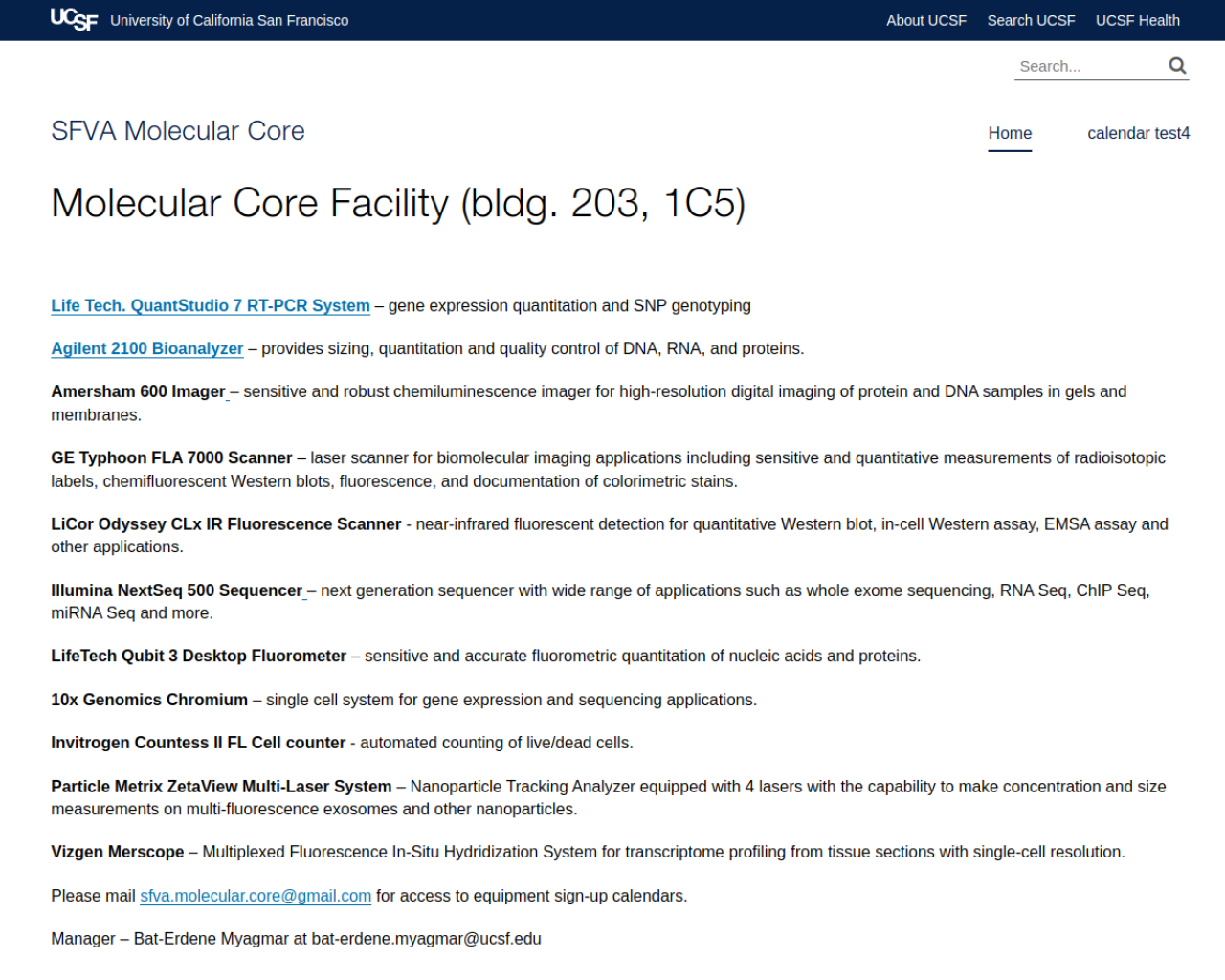This screenshot has width=1225, height=980.
Task: Go to SFVA Molecular Core site title
Action: click(178, 130)
